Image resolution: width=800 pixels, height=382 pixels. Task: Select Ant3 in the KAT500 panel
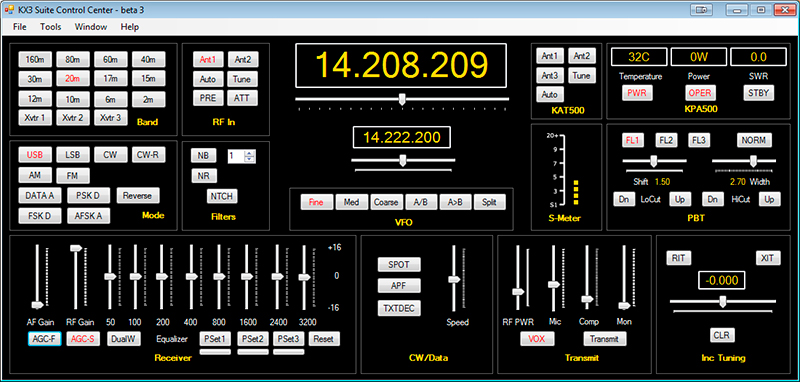(x=549, y=76)
